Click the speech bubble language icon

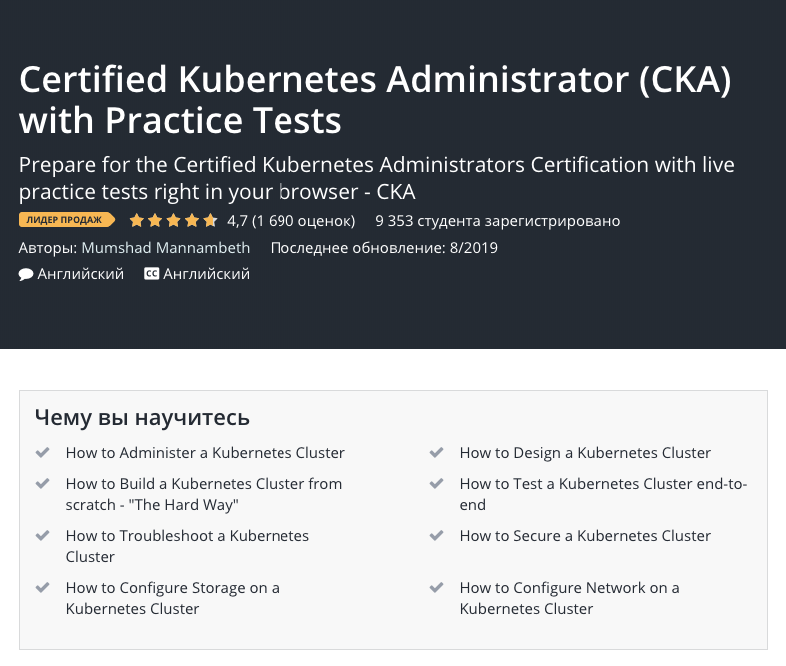26,274
